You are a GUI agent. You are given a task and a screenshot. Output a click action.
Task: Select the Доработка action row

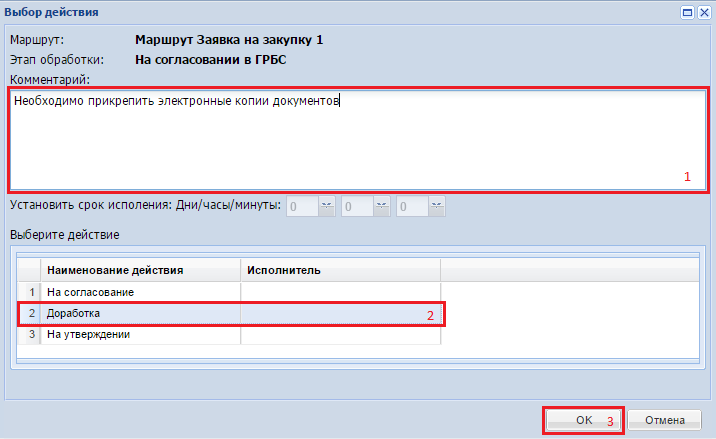tap(140, 314)
